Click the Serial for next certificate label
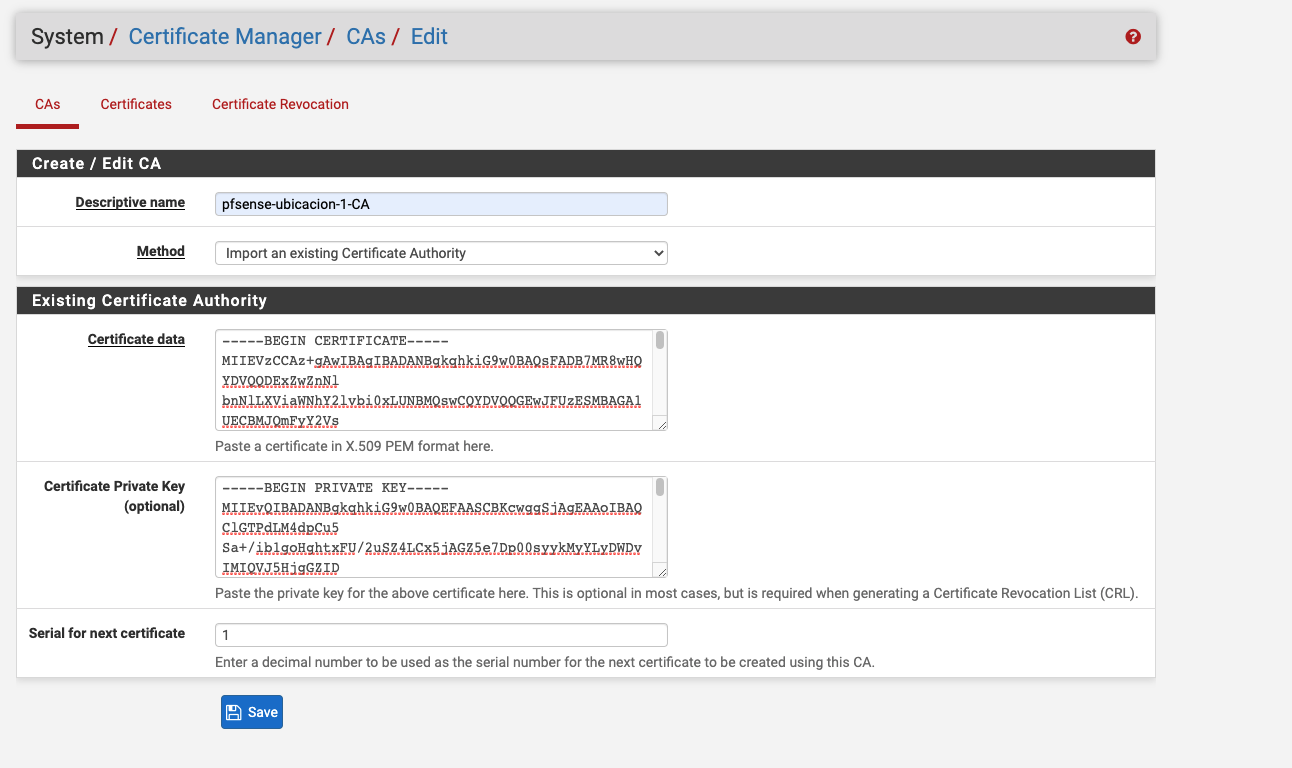This screenshot has width=1292, height=768. pos(107,633)
